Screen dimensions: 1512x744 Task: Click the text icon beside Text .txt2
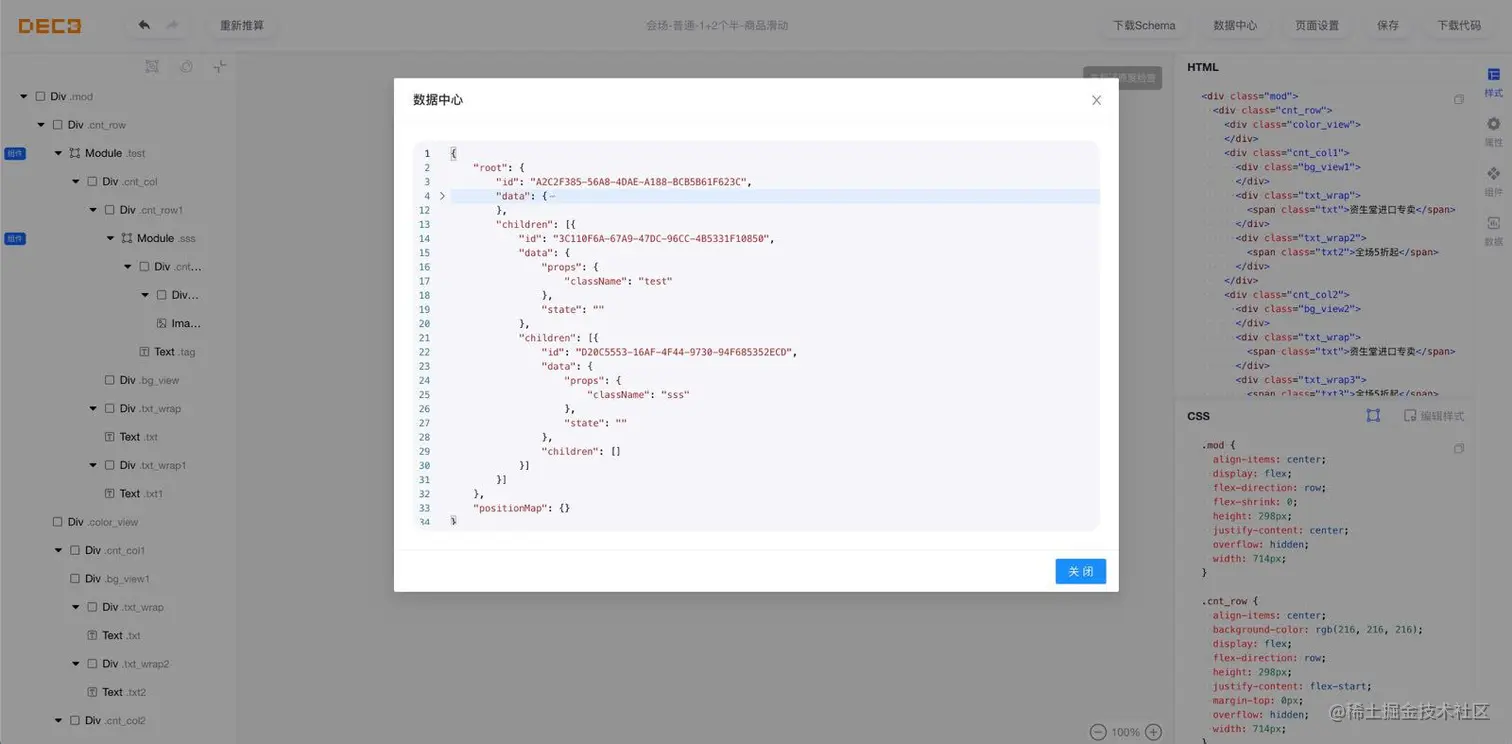92,692
